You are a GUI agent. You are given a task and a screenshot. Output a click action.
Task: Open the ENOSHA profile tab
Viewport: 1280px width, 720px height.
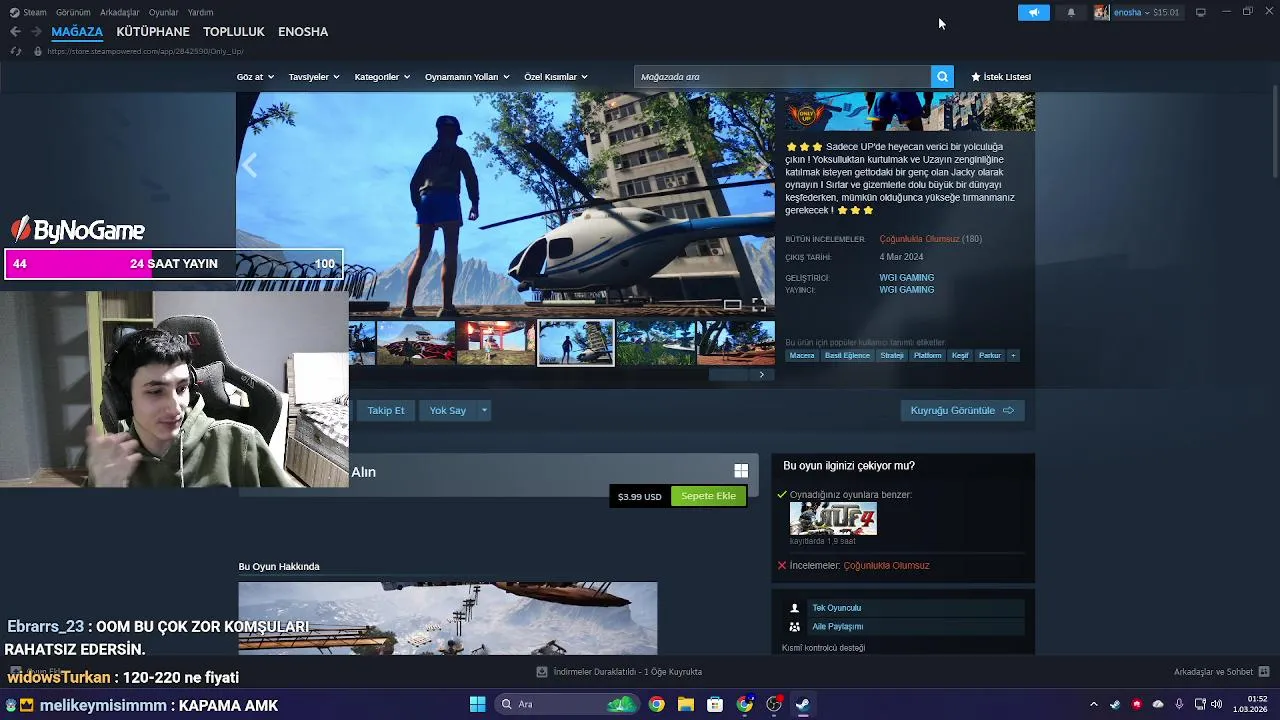click(303, 31)
